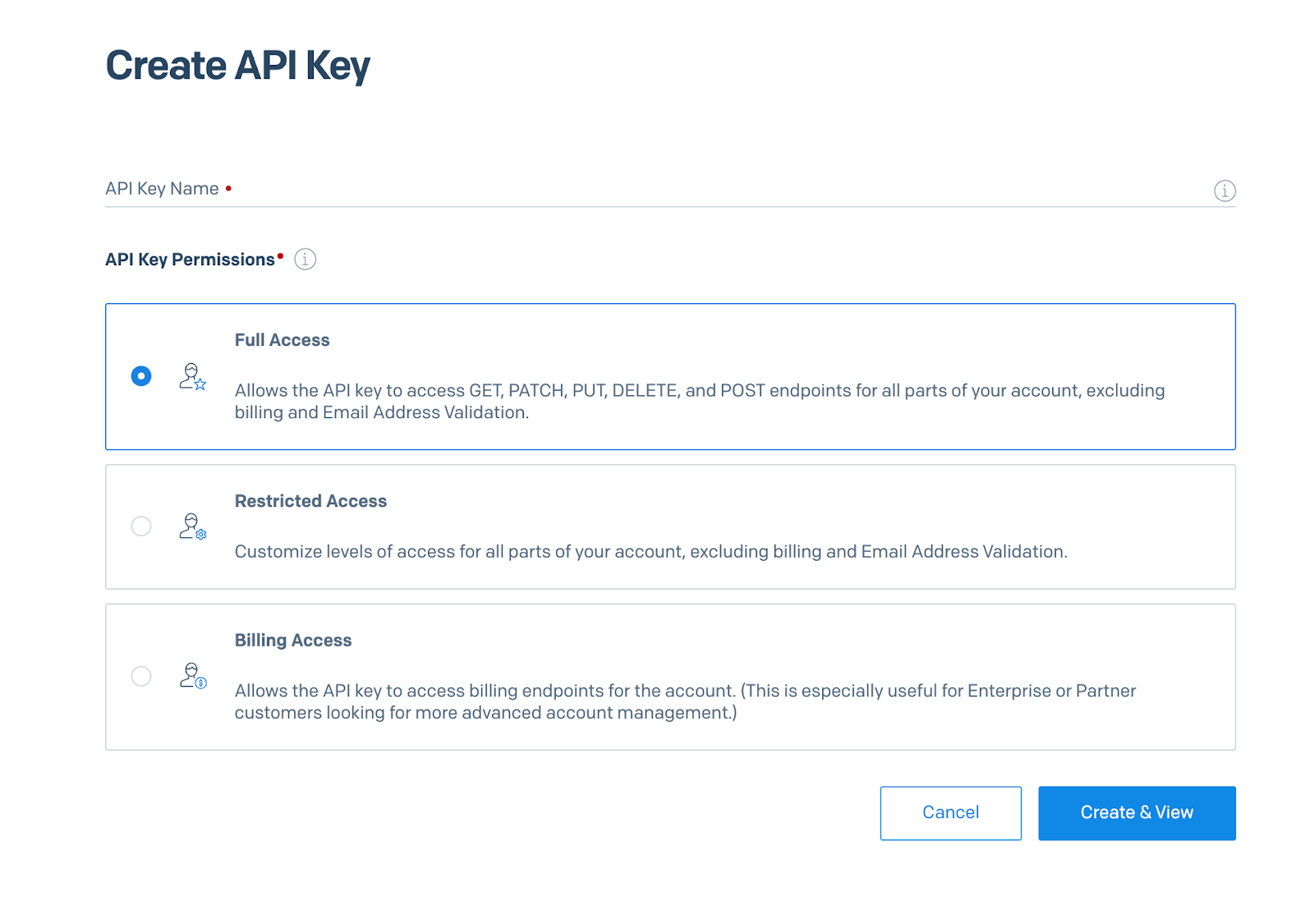1314x924 pixels.
Task: Click the 'access billing endpoints' description text
Action: click(686, 701)
